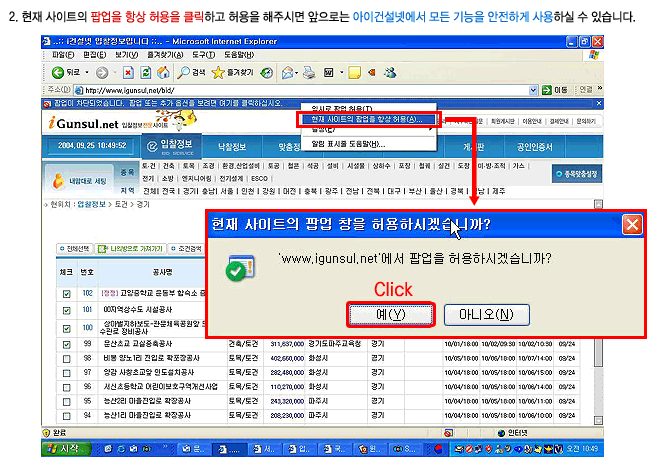Open the 파일(F) menu

tap(63, 55)
